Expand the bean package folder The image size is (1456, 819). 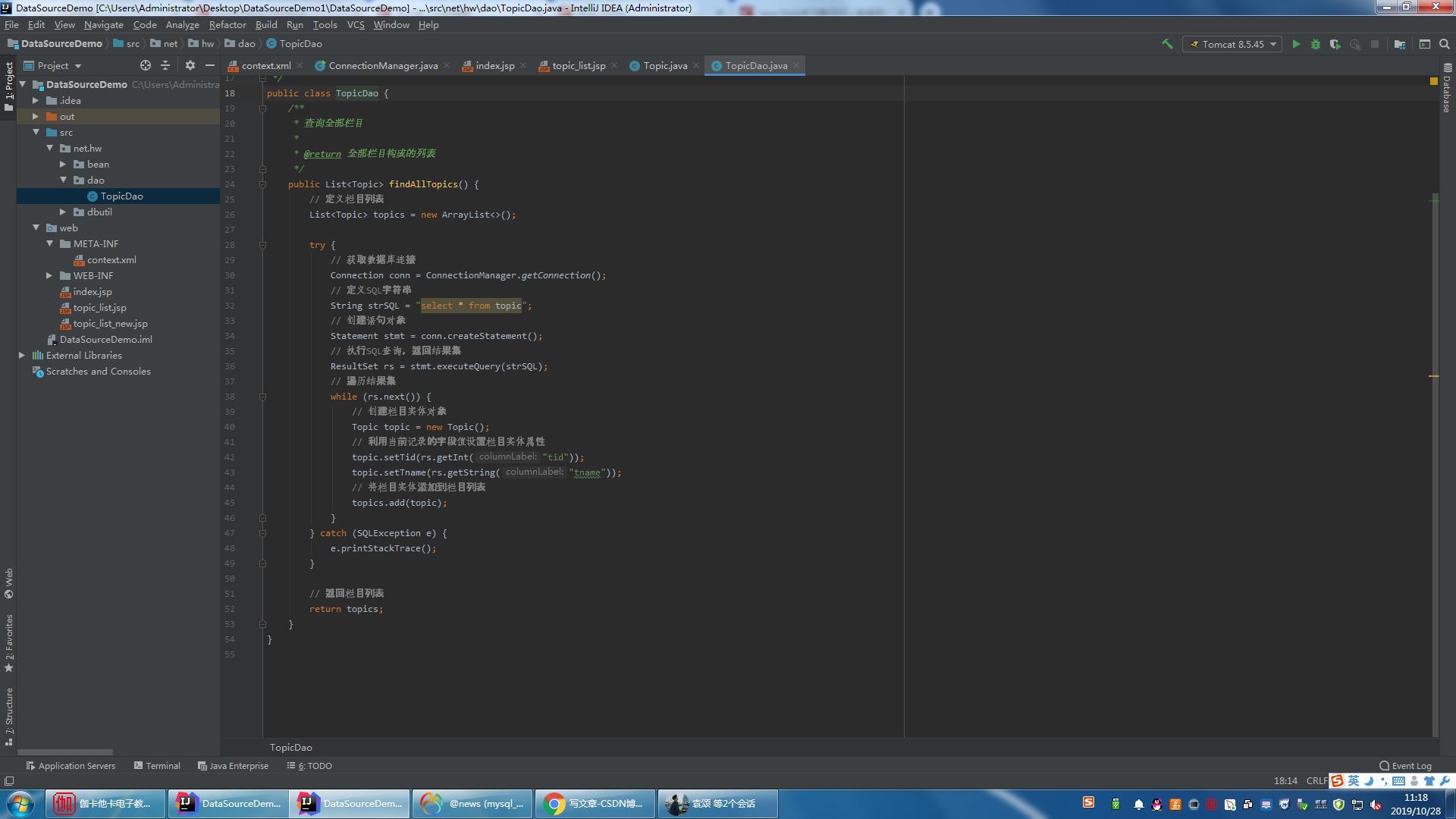64,165
